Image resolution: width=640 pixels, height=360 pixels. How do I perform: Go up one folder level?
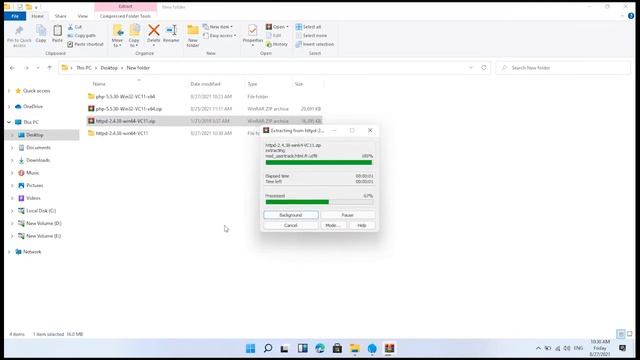click(49, 68)
